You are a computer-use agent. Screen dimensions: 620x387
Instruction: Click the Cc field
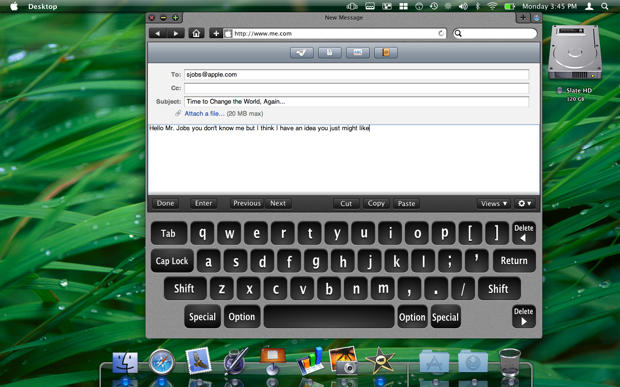(x=356, y=88)
